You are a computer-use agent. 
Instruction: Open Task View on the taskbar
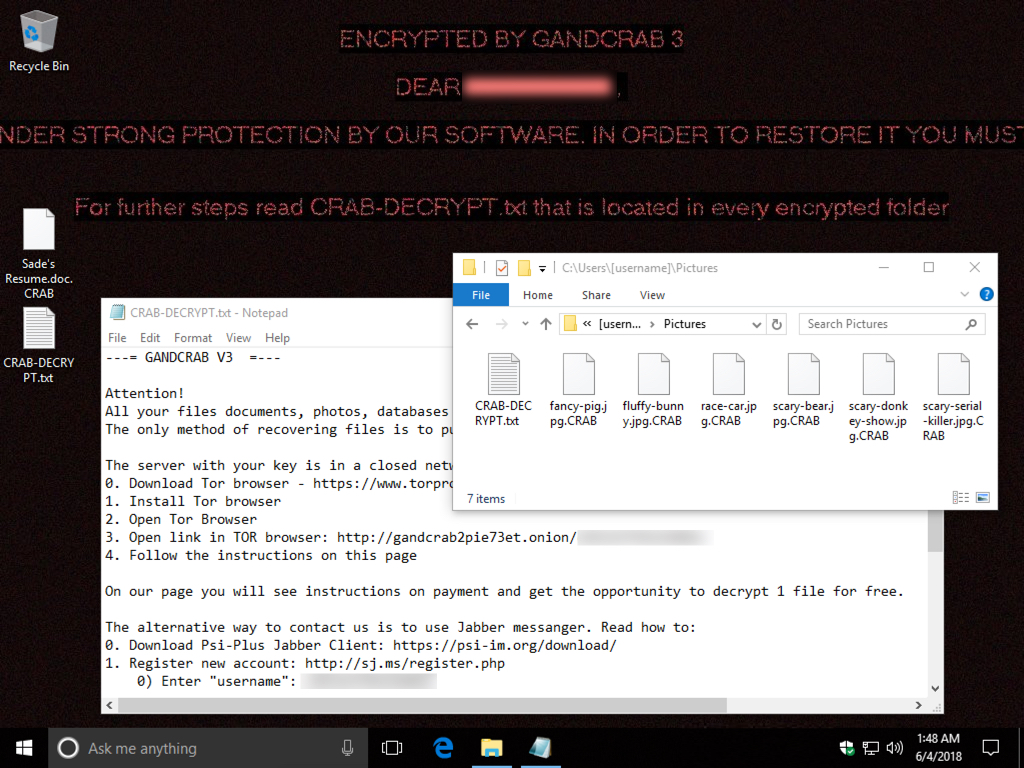click(392, 748)
